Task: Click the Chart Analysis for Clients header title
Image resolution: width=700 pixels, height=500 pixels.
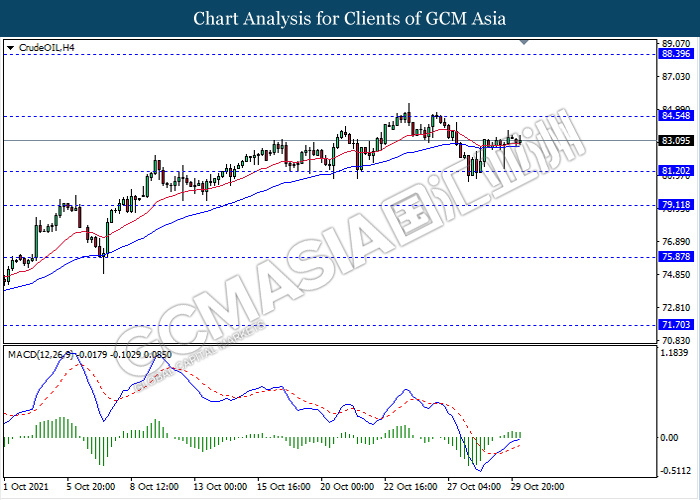Action: tap(350, 18)
